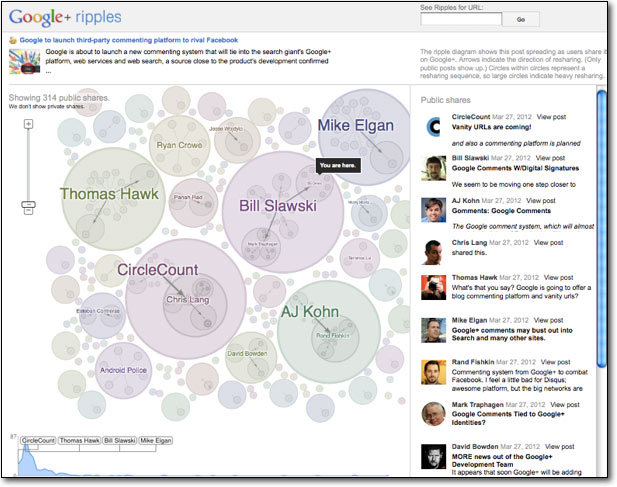The width and height of the screenshot is (617, 487).
Task: Click the Go button
Action: (521, 19)
